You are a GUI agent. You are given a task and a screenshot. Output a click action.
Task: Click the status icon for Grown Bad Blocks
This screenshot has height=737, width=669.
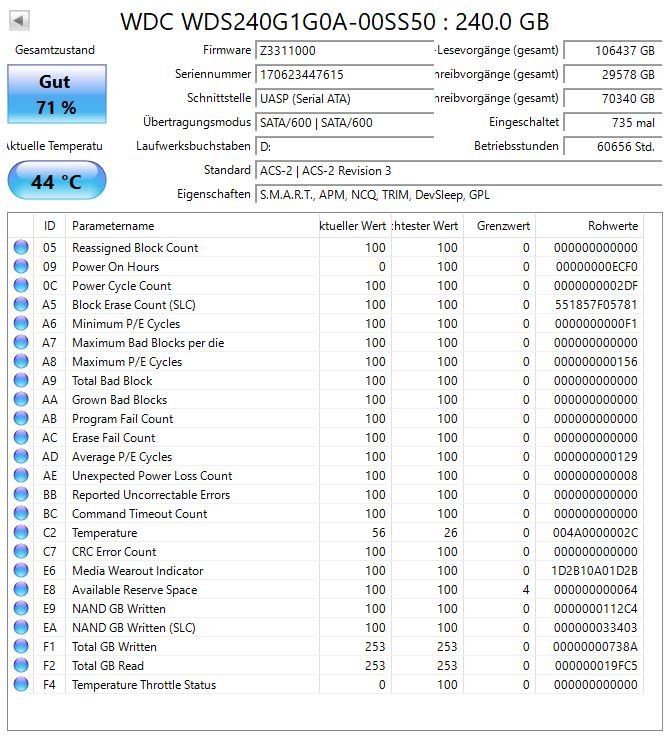pos(21,399)
